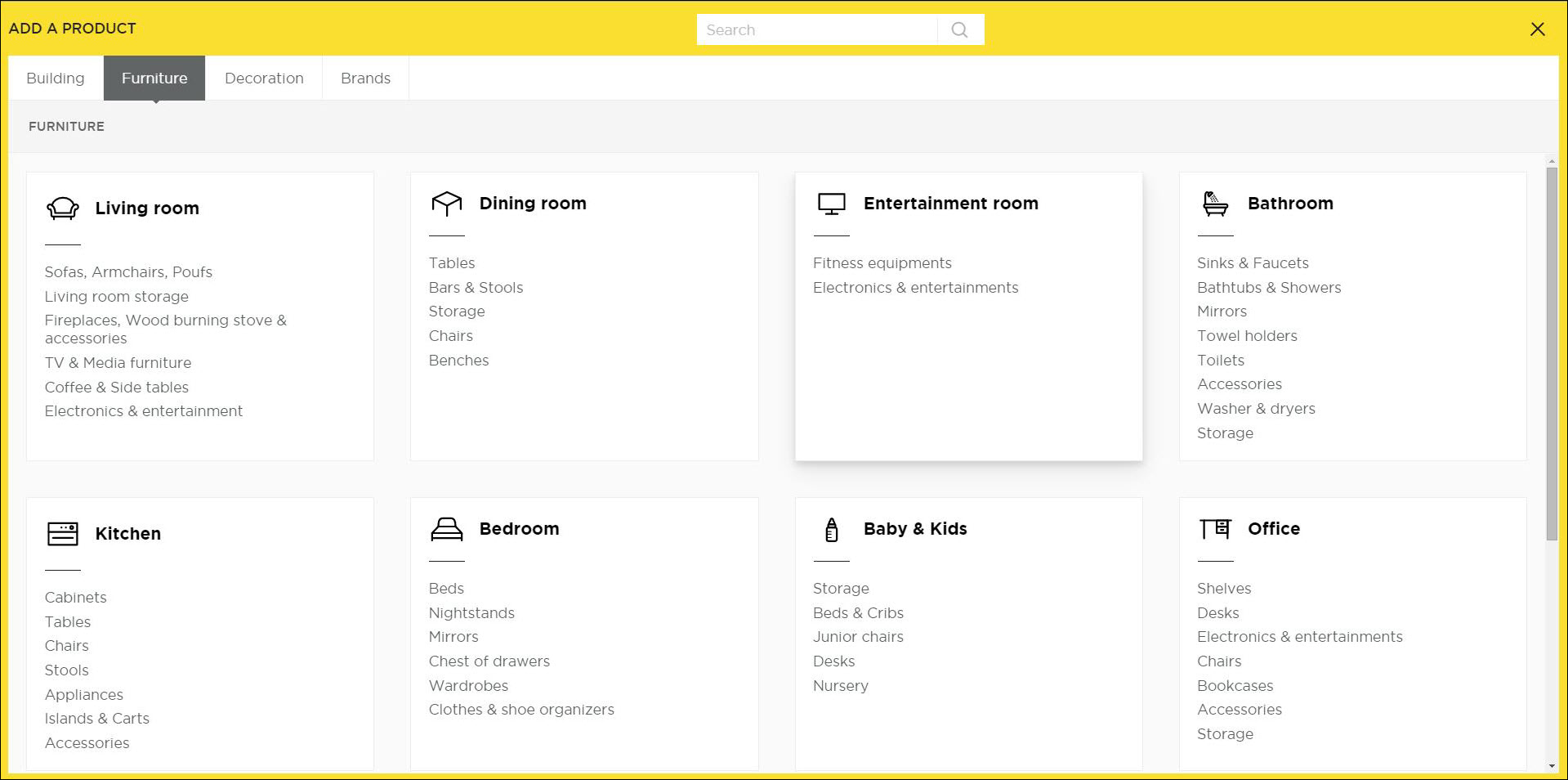Open Kitchen Cabinets
Viewport: 1568px width, 780px height.
76,598
